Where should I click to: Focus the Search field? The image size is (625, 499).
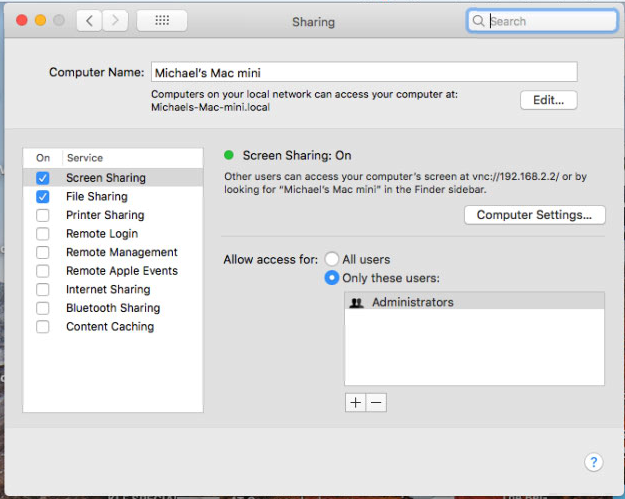click(542, 21)
